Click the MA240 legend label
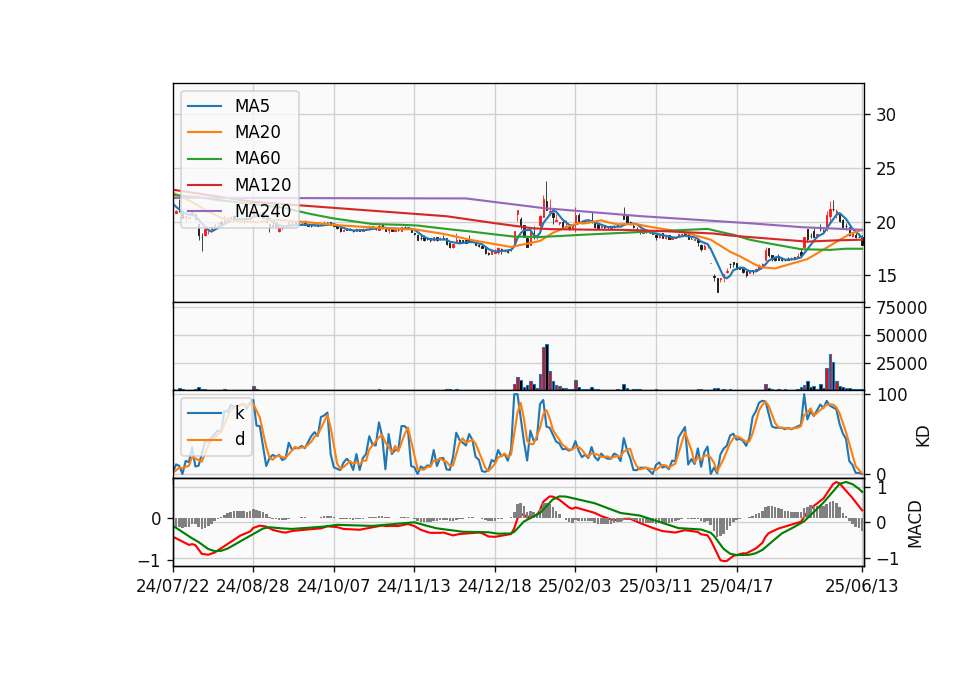Screen dimensions: 960x690 point(263,211)
